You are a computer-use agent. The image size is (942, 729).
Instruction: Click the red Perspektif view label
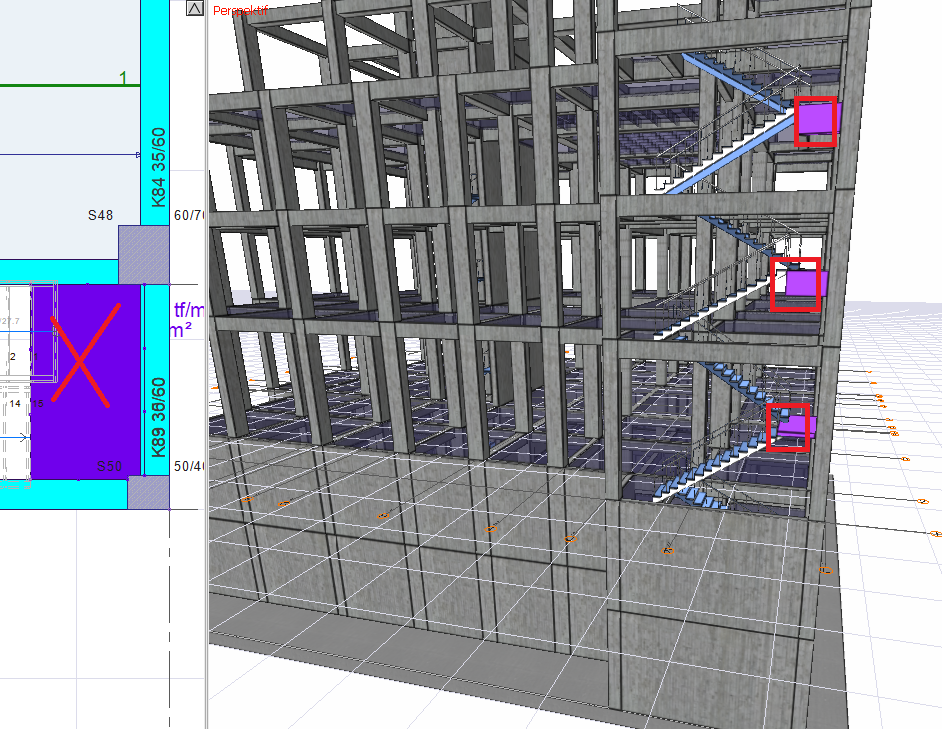pos(240,10)
